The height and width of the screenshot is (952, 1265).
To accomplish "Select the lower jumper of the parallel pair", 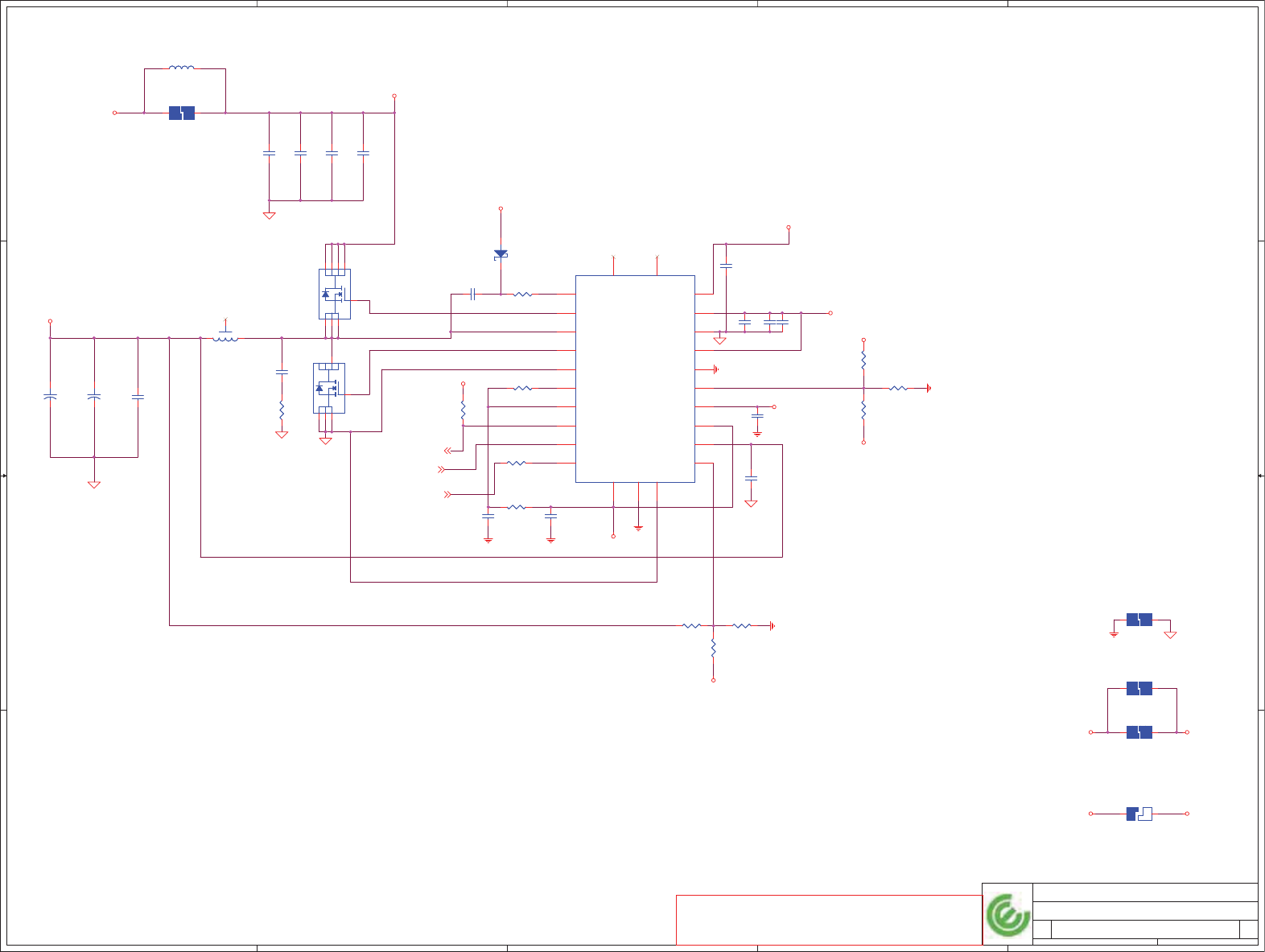I will click(x=1139, y=732).
